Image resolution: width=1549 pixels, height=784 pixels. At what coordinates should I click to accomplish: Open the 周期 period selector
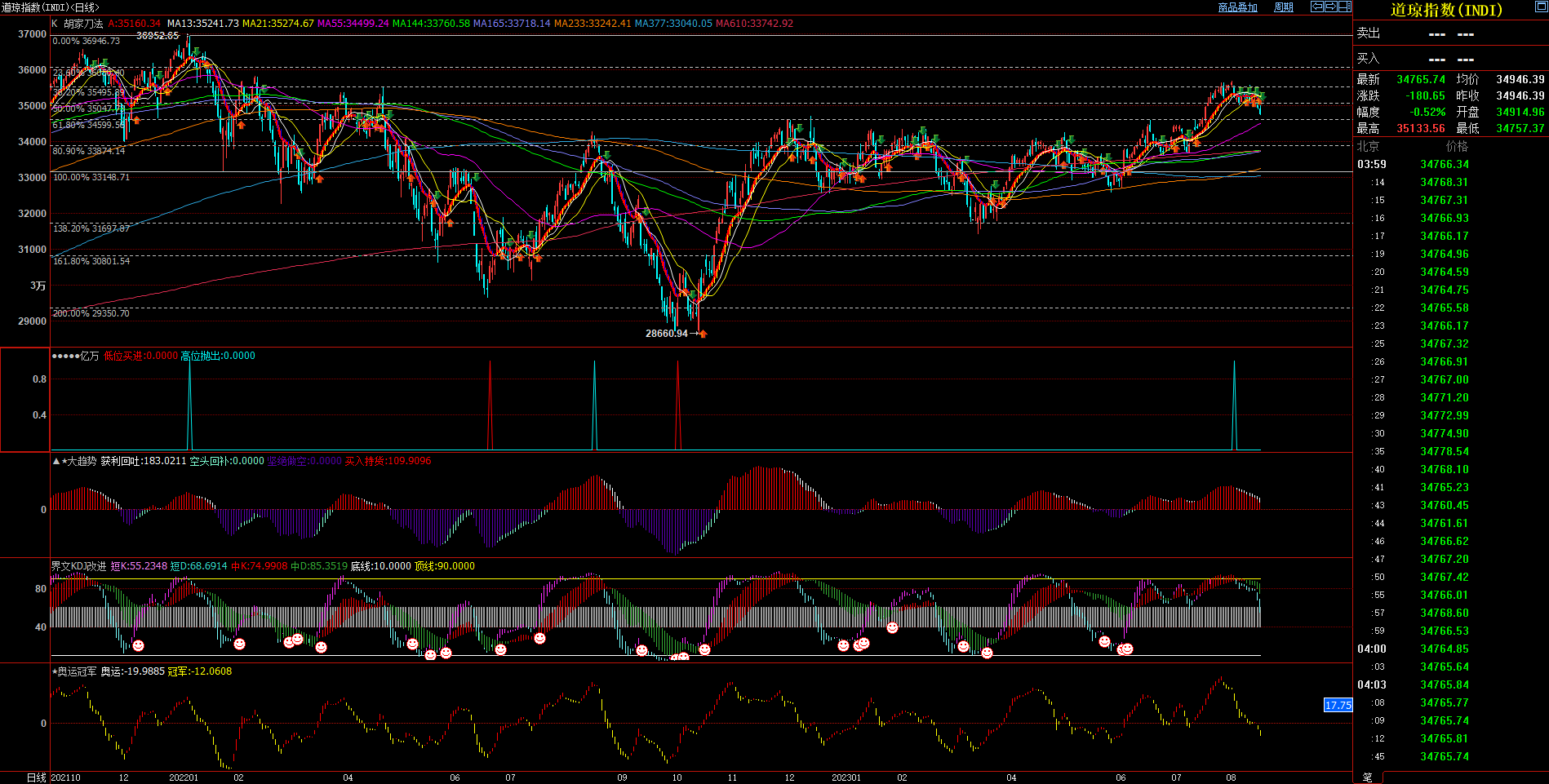click(1284, 7)
